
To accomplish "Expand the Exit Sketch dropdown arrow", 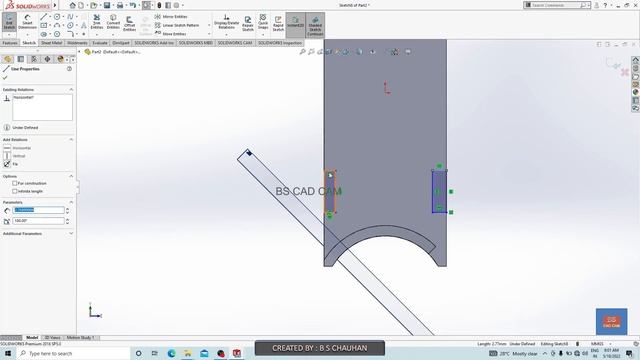I will tap(9, 34).
